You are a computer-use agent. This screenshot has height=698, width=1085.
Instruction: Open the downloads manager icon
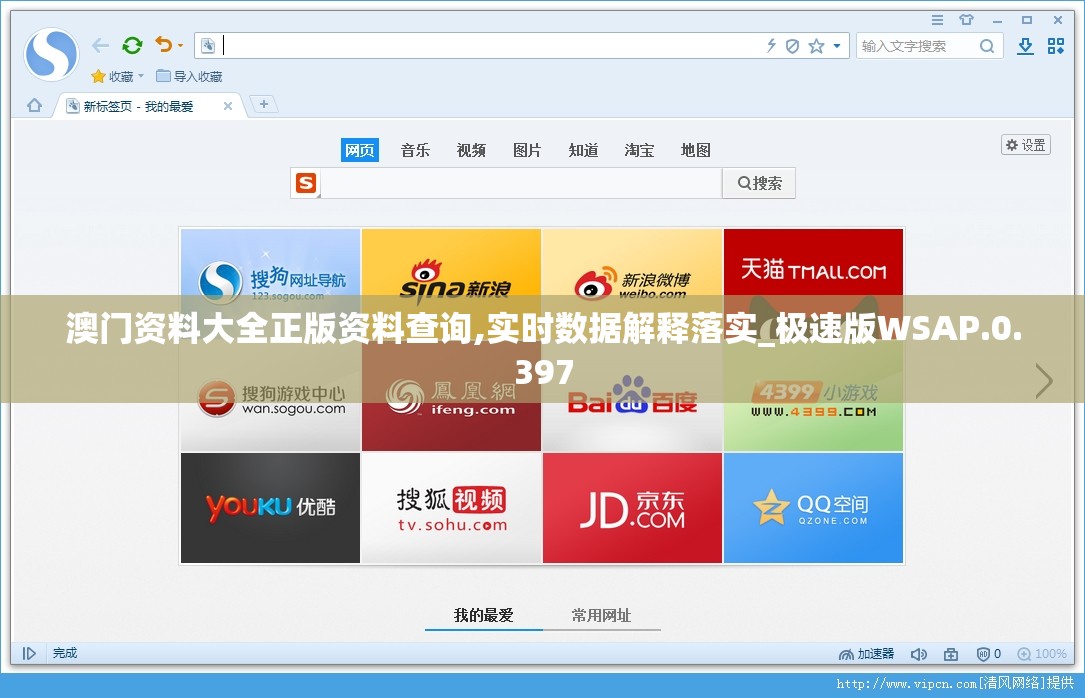(x=1025, y=46)
